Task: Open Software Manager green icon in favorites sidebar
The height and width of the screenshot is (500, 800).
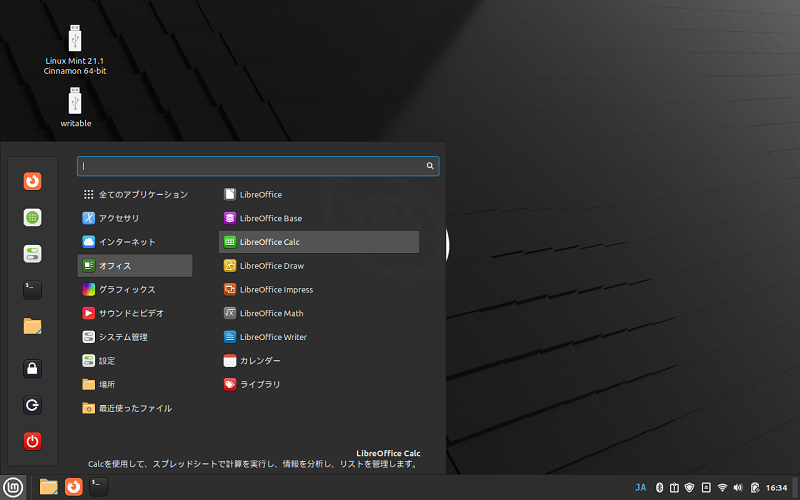Action: pos(32,217)
